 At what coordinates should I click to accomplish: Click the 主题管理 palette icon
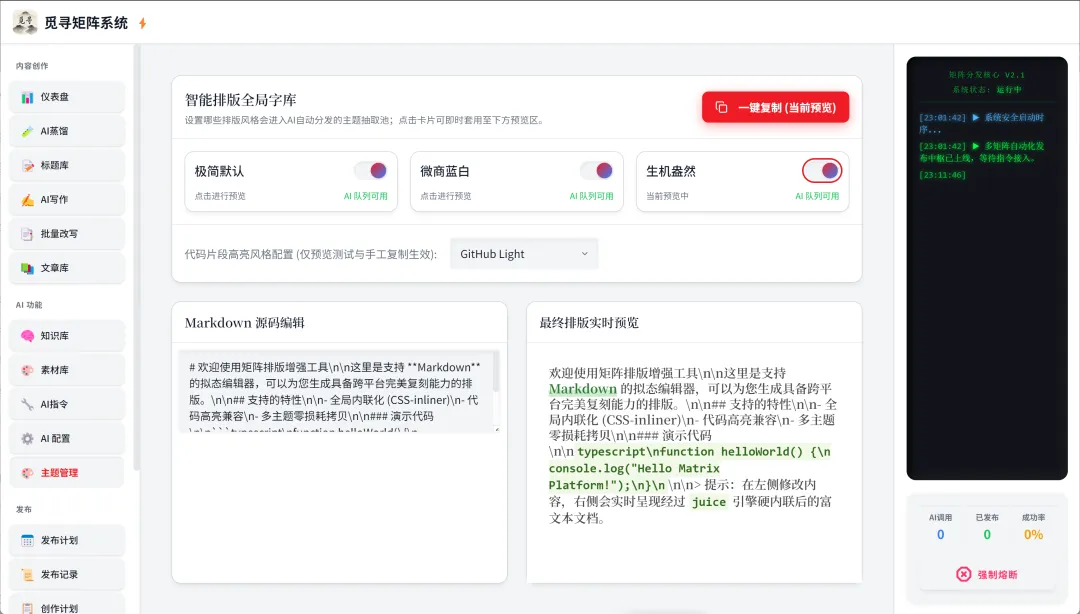[28, 473]
